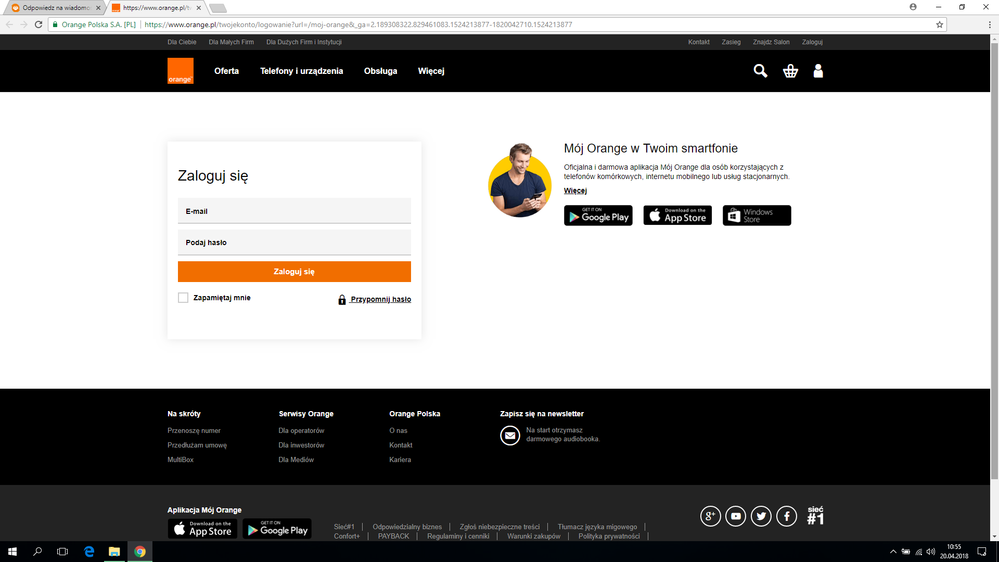Image resolution: width=999 pixels, height=562 pixels.
Task: Click the Orange logo in header
Action: pos(180,71)
